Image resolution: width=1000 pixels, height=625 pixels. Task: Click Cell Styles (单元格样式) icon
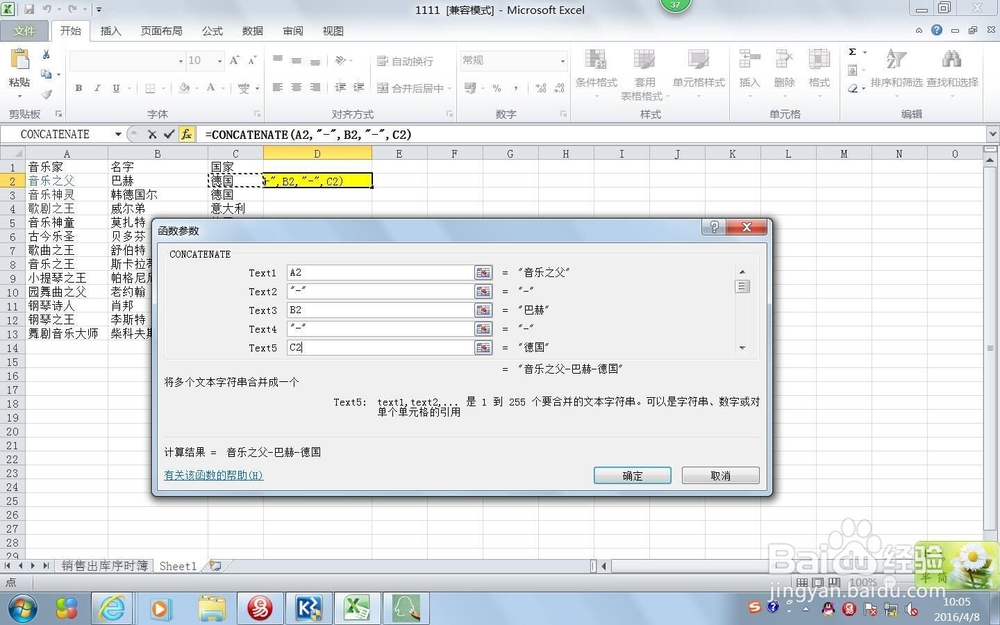point(698,59)
